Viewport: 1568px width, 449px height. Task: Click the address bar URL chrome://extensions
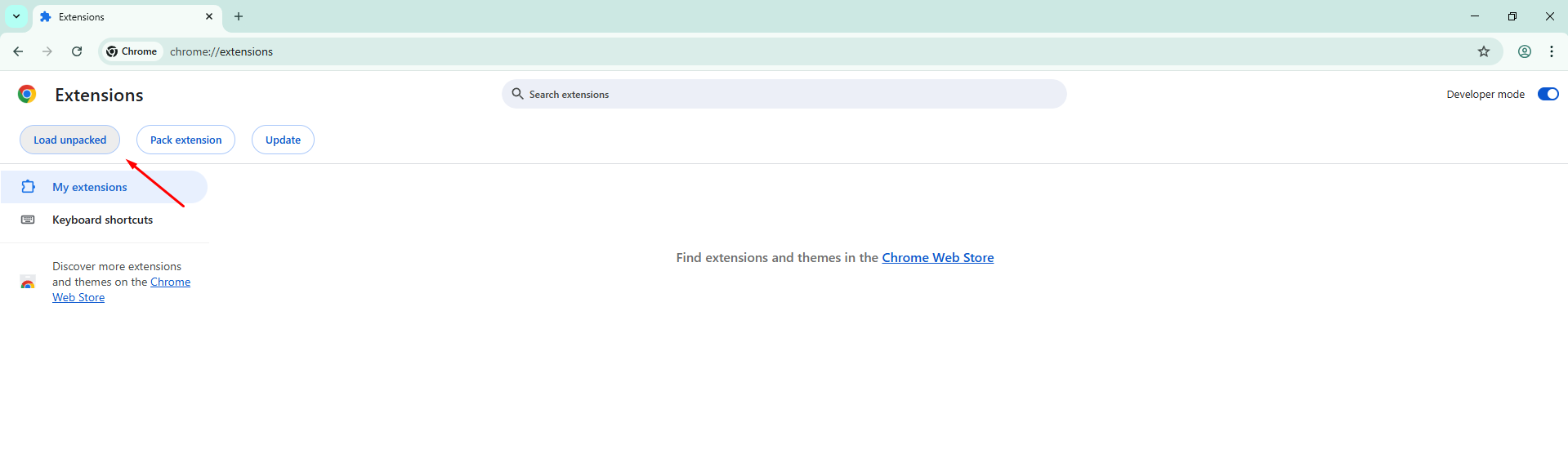tap(221, 51)
